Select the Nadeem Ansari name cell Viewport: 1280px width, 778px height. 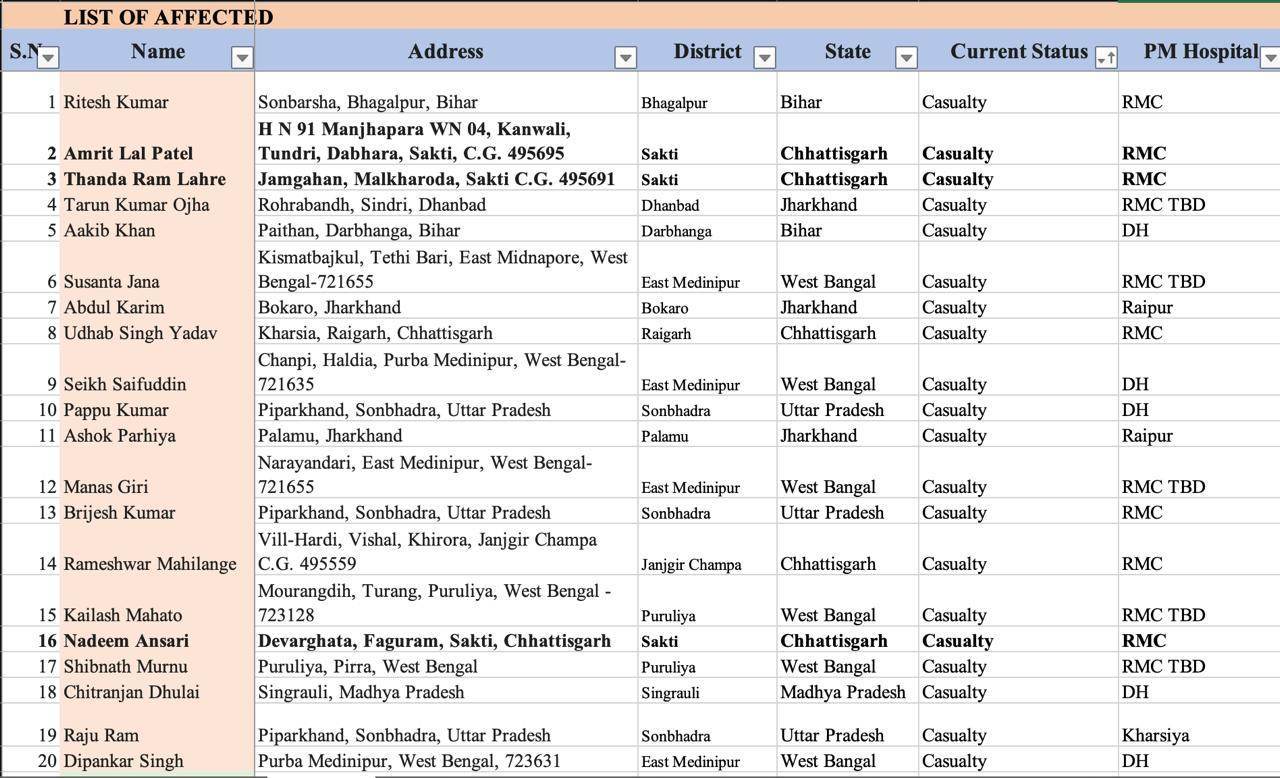point(126,641)
